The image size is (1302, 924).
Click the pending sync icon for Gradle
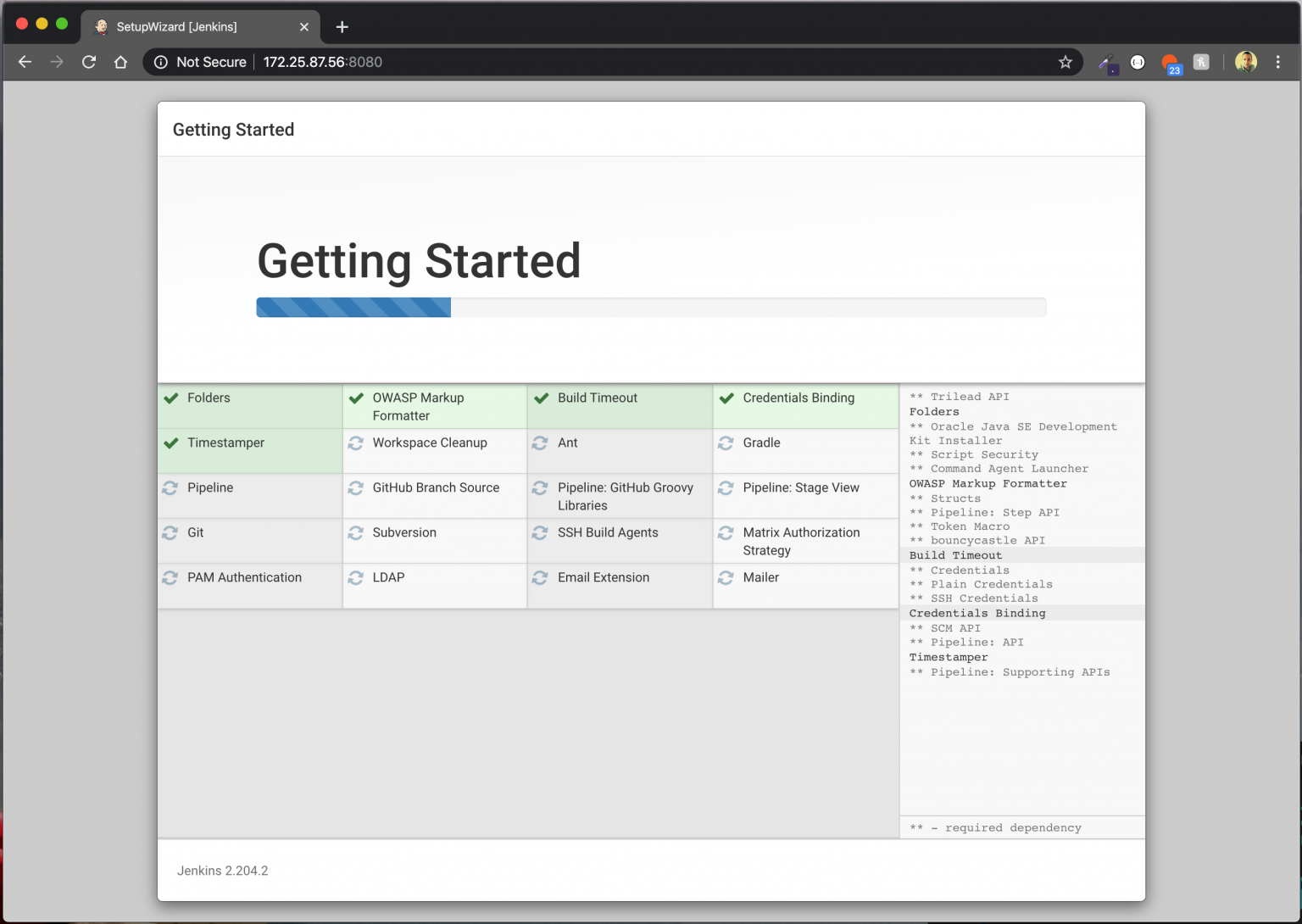click(726, 443)
